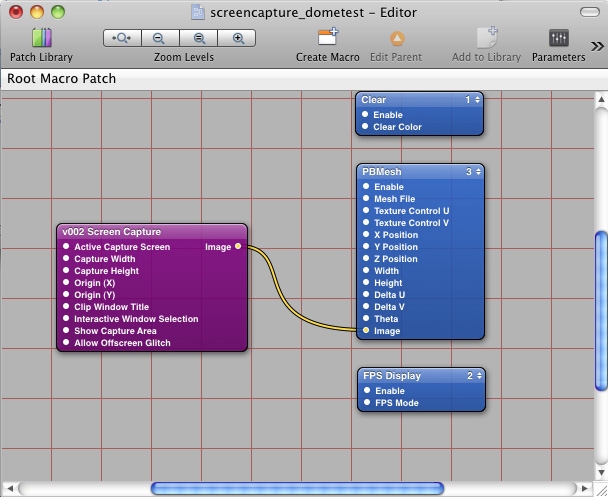The width and height of the screenshot is (608, 497).
Task: Change Clear patch layer order stepper
Action: tap(477, 100)
